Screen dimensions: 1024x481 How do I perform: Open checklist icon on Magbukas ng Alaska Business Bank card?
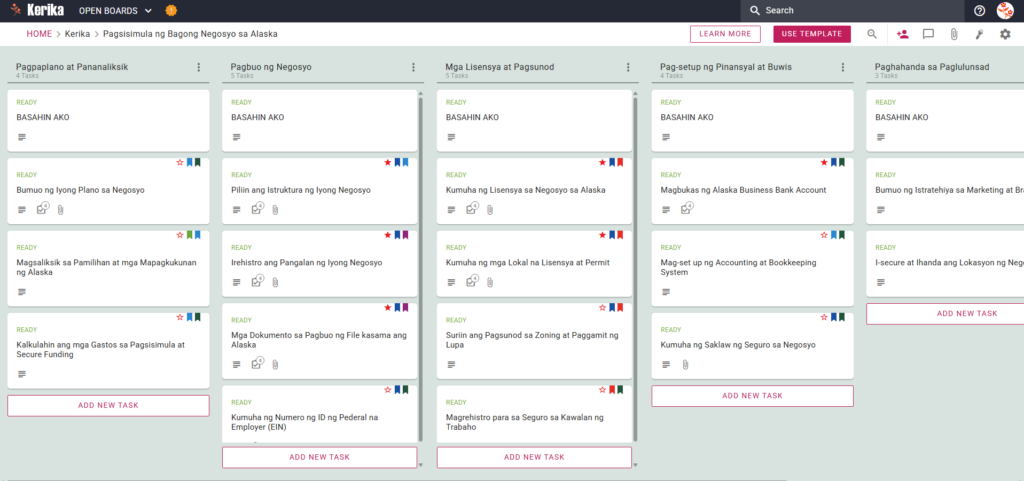686,209
